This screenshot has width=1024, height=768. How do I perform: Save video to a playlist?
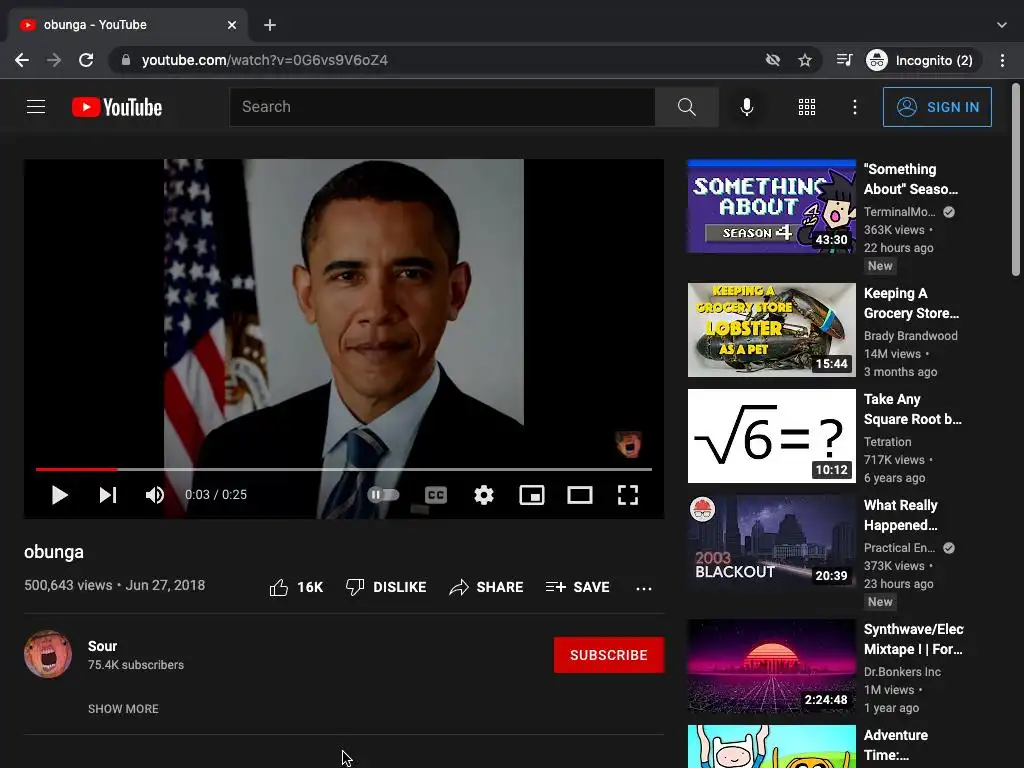(x=578, y=587)
